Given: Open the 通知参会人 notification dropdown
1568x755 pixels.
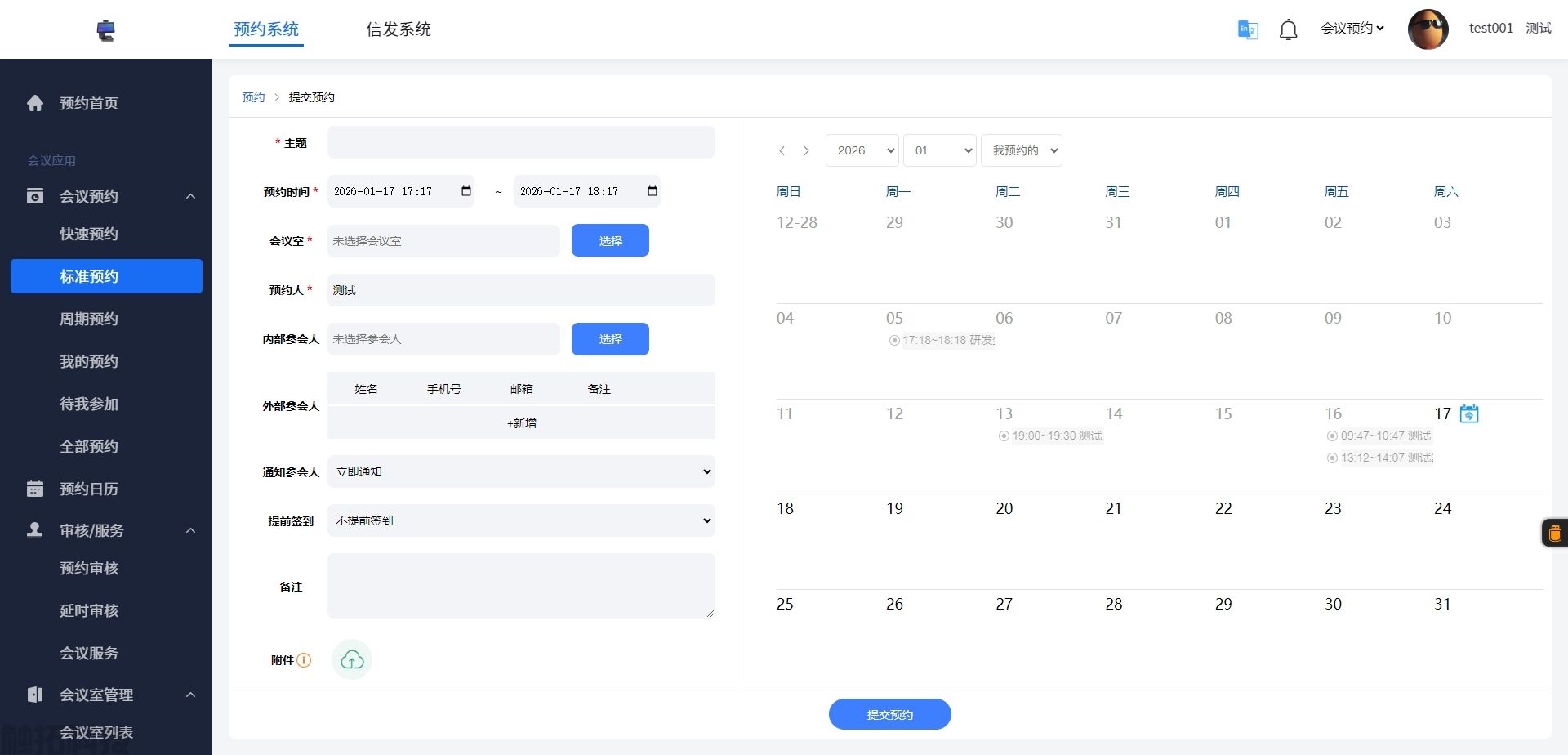Looking at the screenshot, I should coord(521,471).
